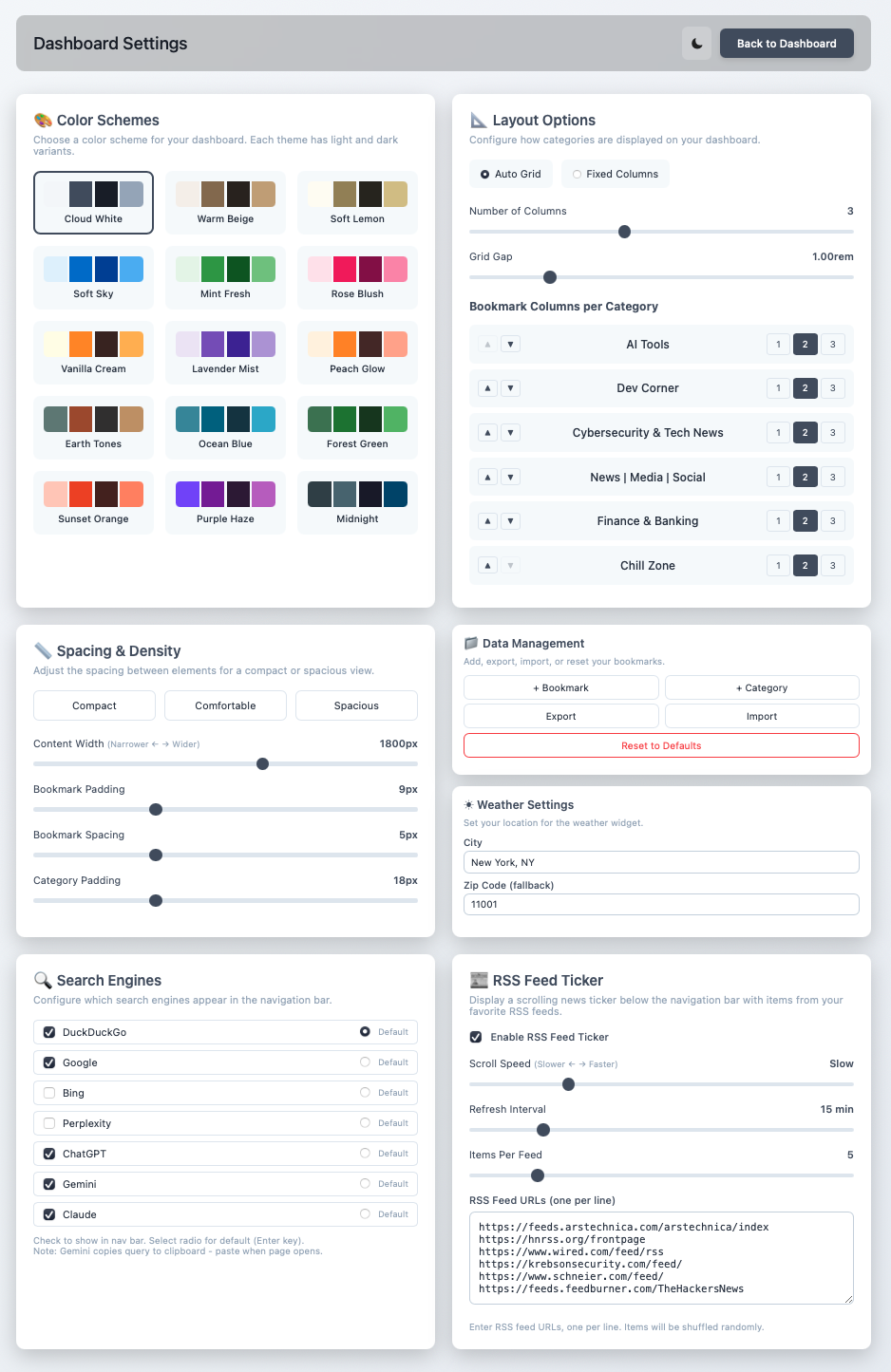Set AI Tools bookmarks to 3 columns
891x1372 pixels.
pyautogui.click(x=833, y=344)
